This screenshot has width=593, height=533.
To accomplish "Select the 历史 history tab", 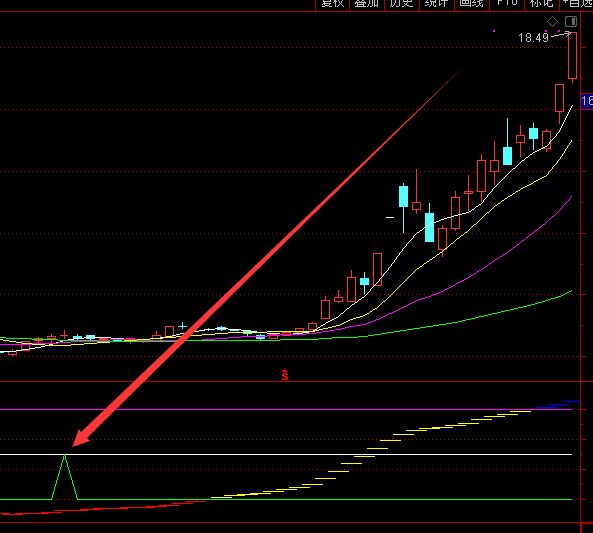I will click(401, 4).
